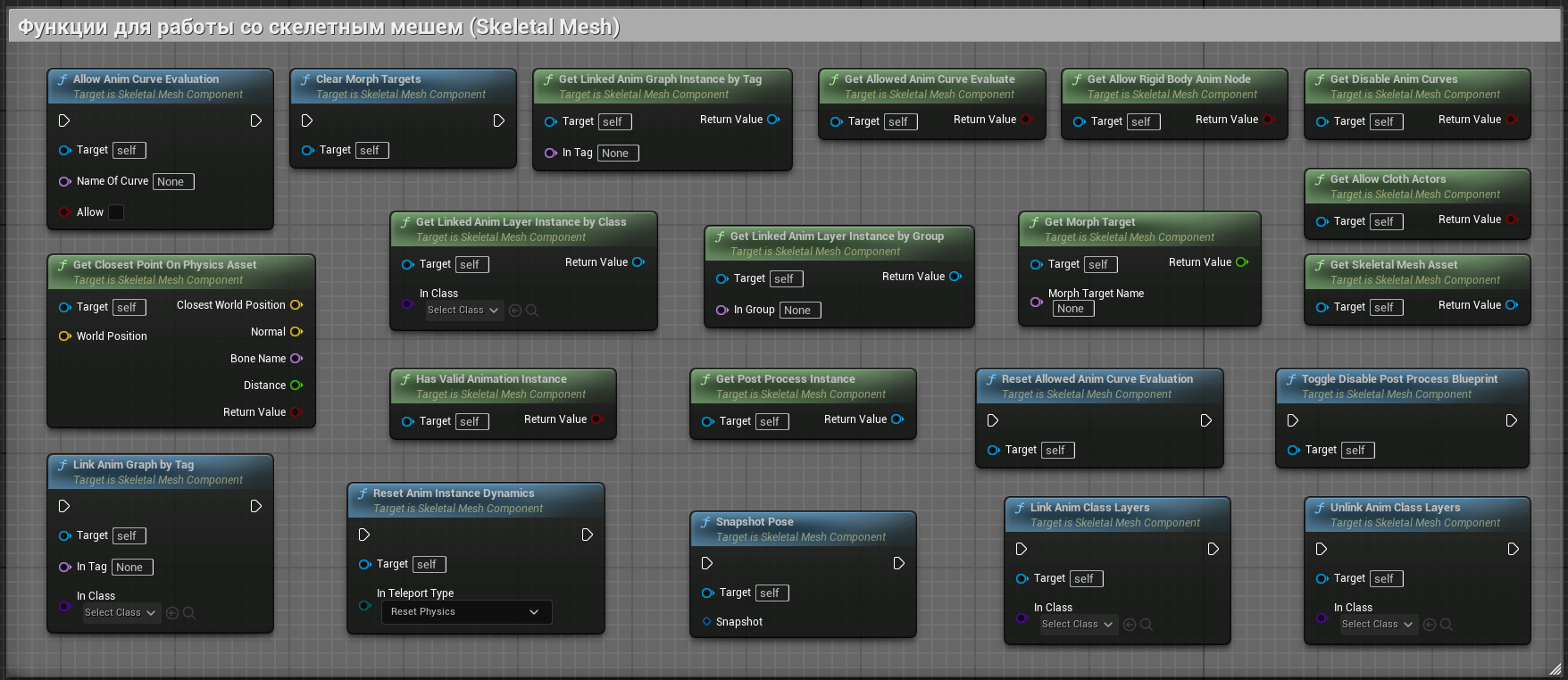Click In Group None field
The width and height of the screenshot is (1568, 680).
800,311
